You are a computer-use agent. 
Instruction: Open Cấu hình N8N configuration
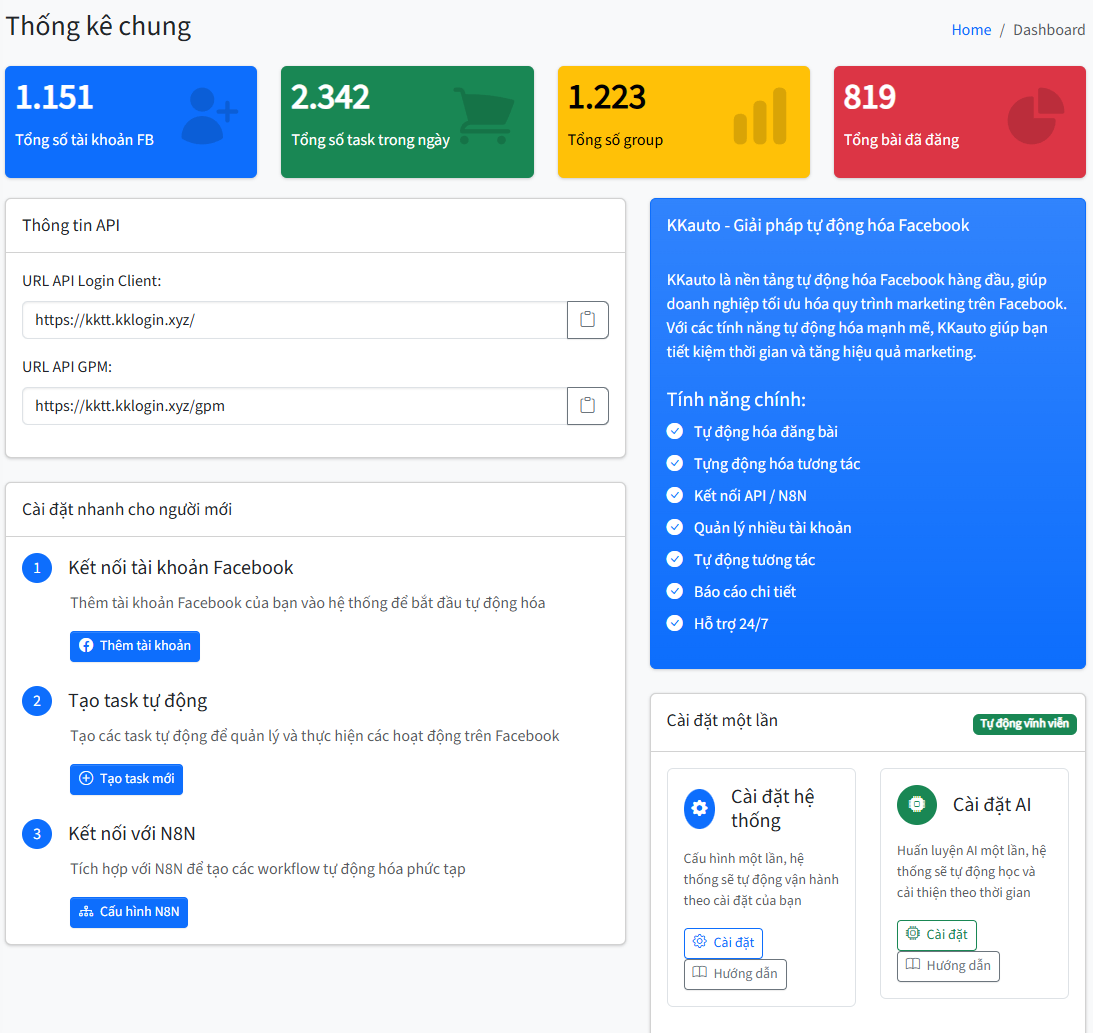(129, 912)
